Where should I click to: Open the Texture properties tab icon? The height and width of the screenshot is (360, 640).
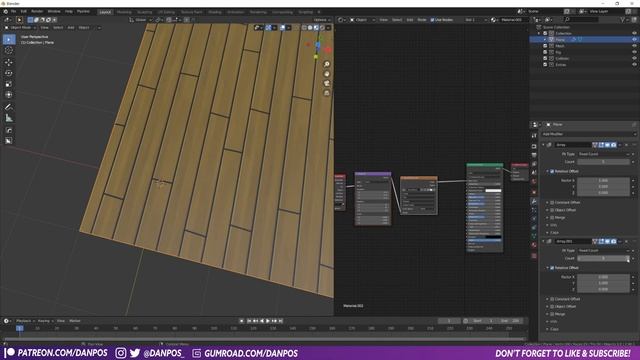[534, 256]
